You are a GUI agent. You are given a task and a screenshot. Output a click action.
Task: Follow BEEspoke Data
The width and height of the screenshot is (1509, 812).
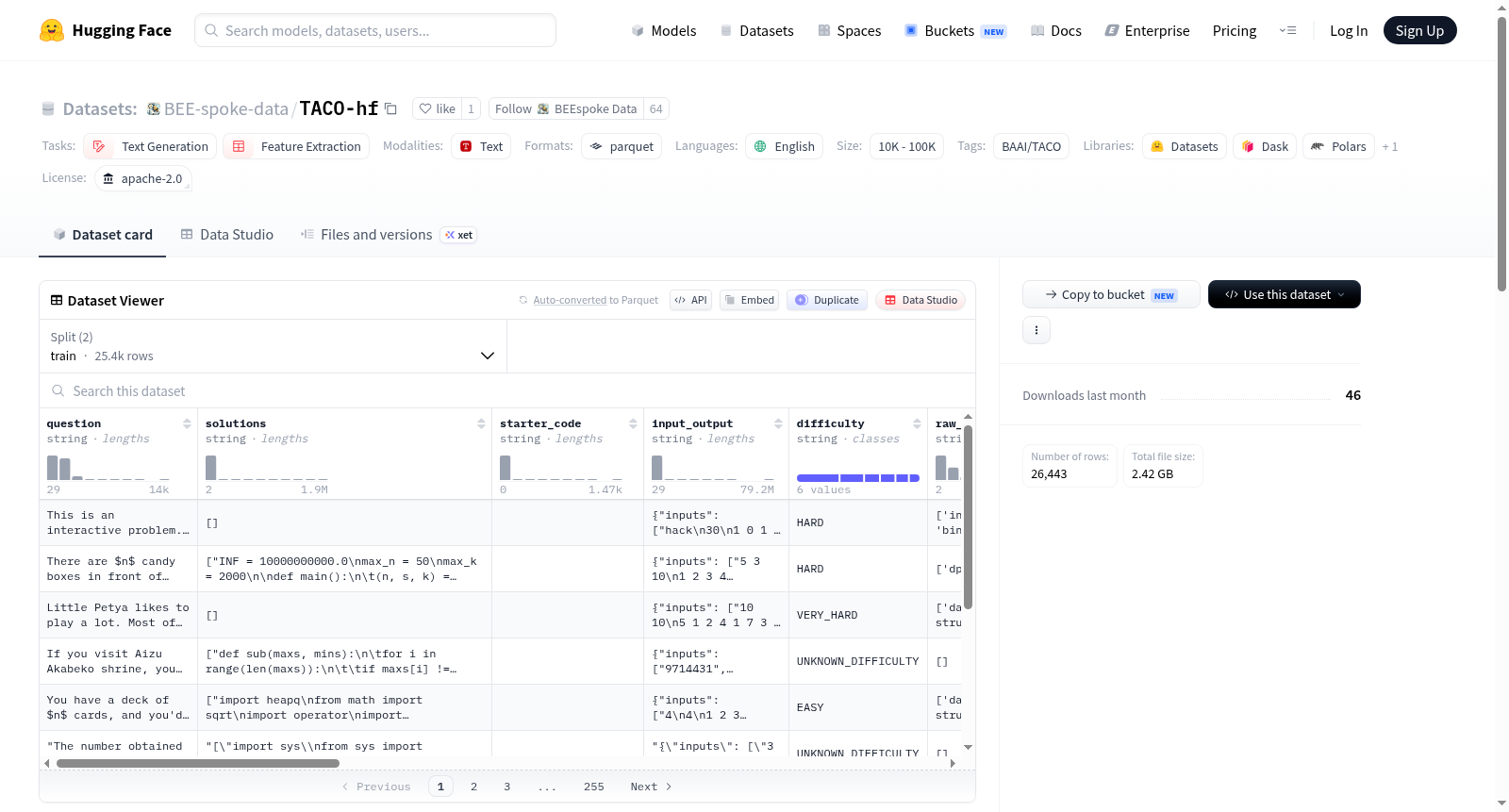pos(566,108)
